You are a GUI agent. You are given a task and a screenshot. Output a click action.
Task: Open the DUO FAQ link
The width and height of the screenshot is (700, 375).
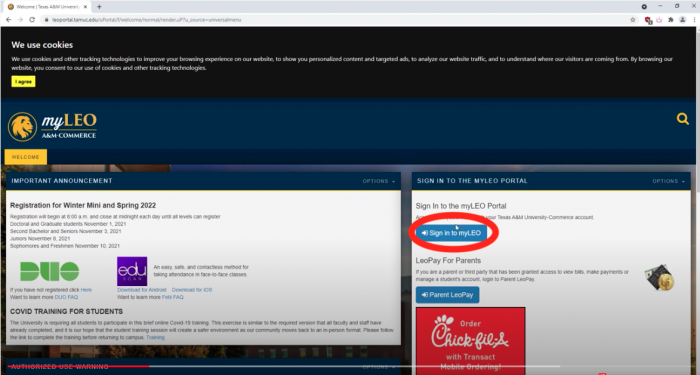[x=66, y=297]
